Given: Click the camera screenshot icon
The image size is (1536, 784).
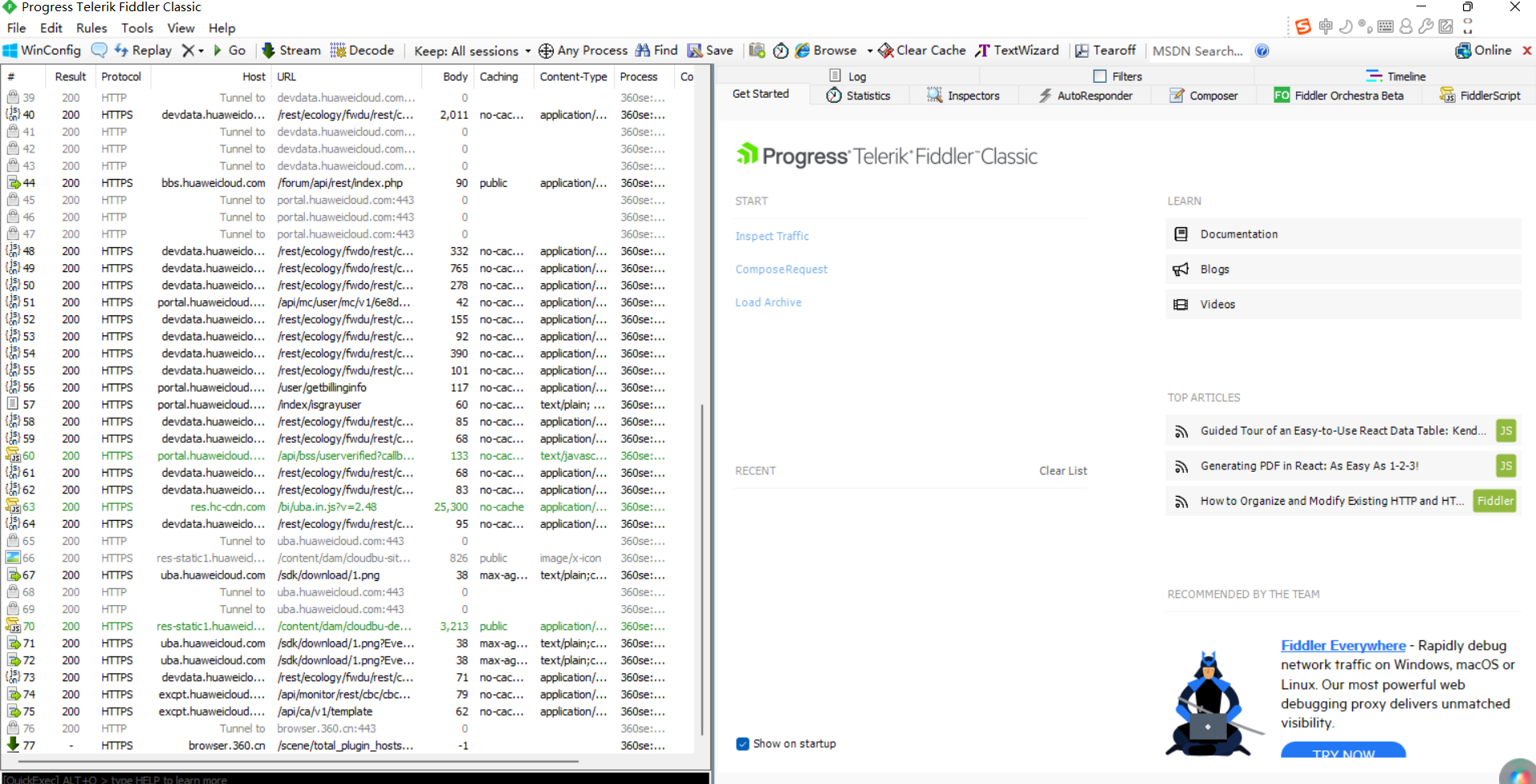Looking at the screenshot, I should (x=757, y=51).
